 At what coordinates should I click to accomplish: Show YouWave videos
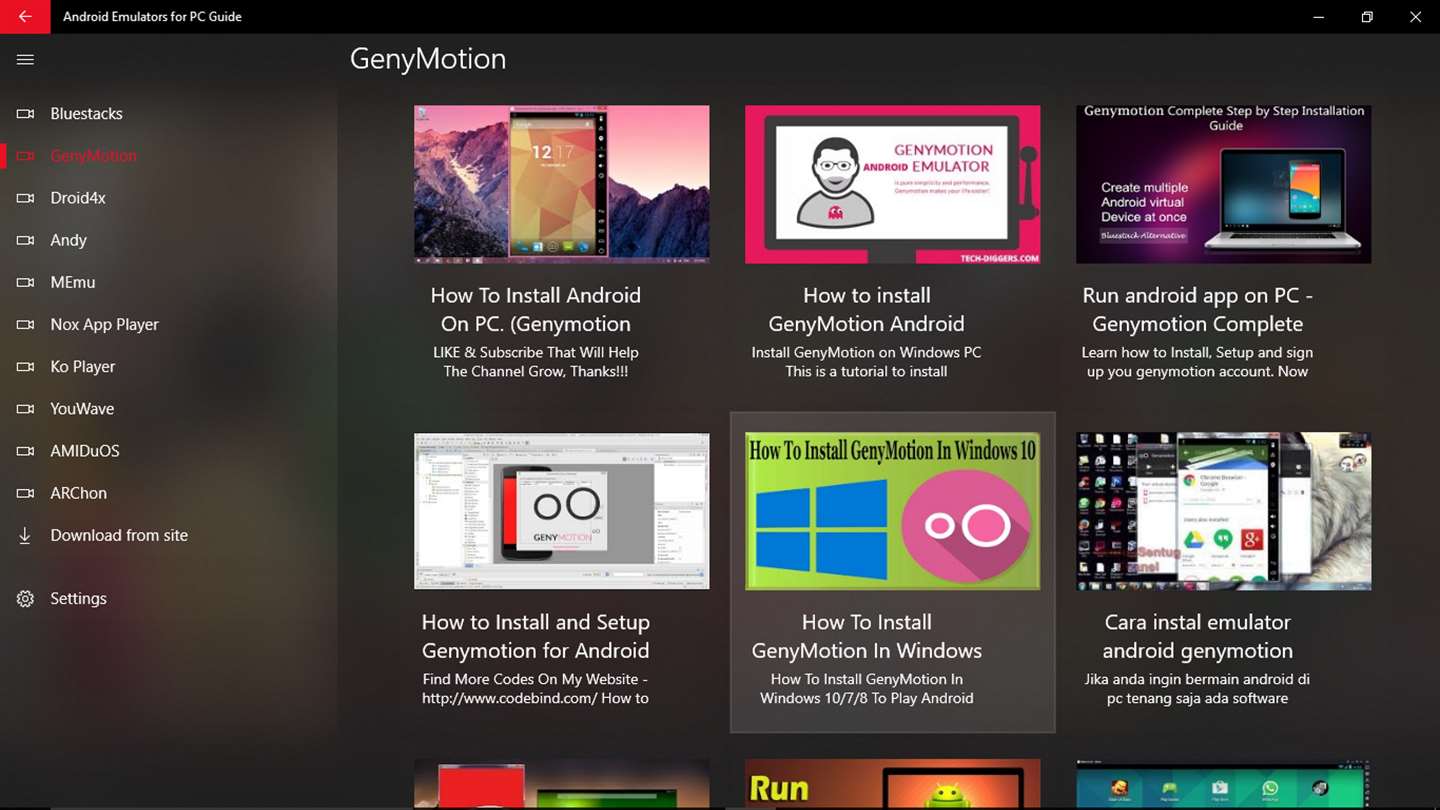[82, 409]
